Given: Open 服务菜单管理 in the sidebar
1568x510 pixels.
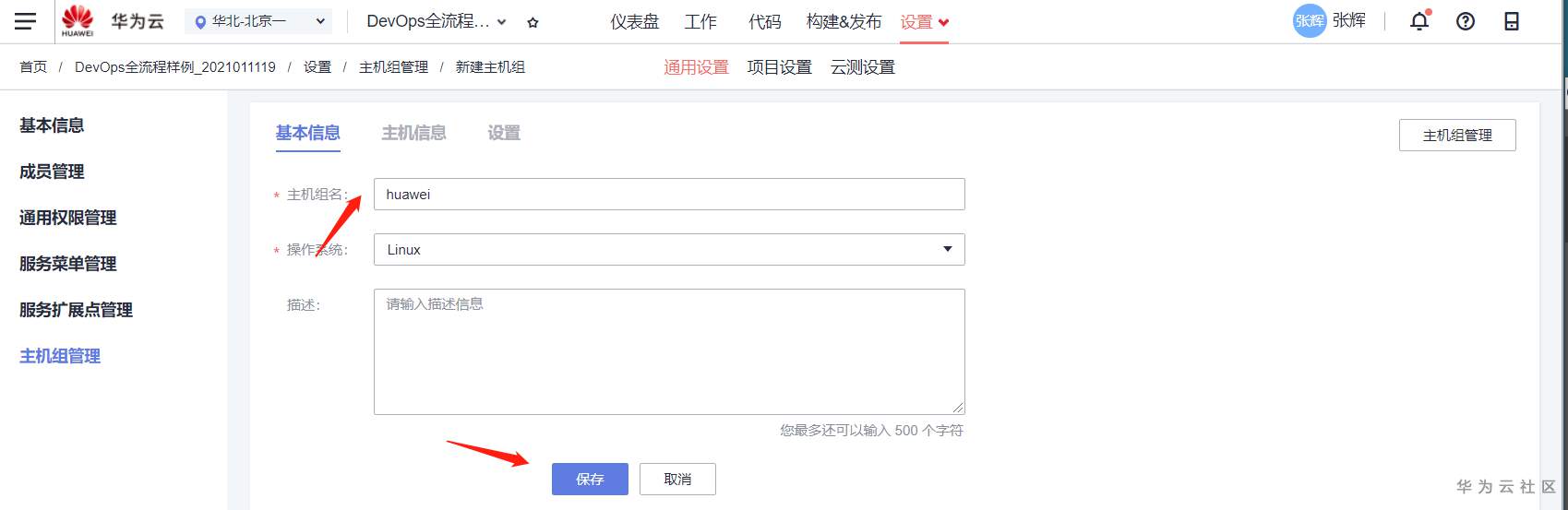Looking at the screenshot, I should 68,264.
